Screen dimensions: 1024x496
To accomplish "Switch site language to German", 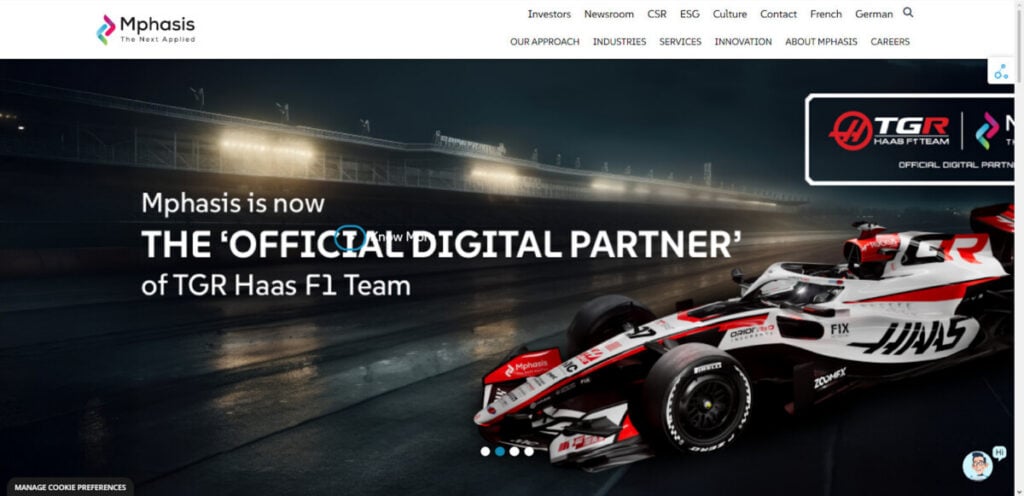I will [x=874, y=14].
